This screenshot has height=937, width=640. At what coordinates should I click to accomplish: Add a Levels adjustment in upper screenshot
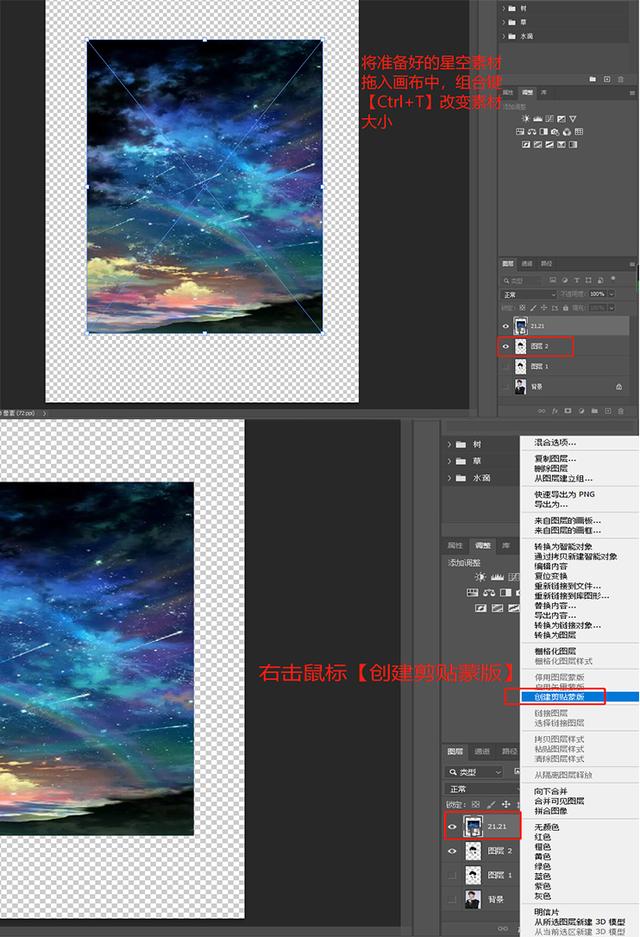tap(538, 119)
